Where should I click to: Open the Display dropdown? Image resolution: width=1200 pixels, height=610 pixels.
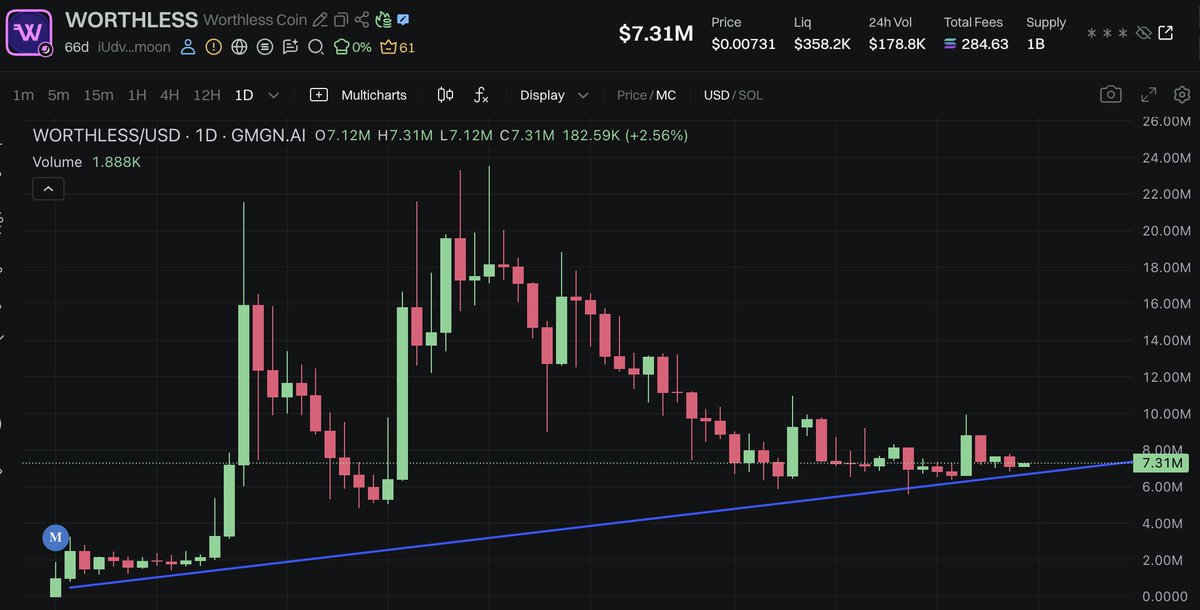click(554, 95)
